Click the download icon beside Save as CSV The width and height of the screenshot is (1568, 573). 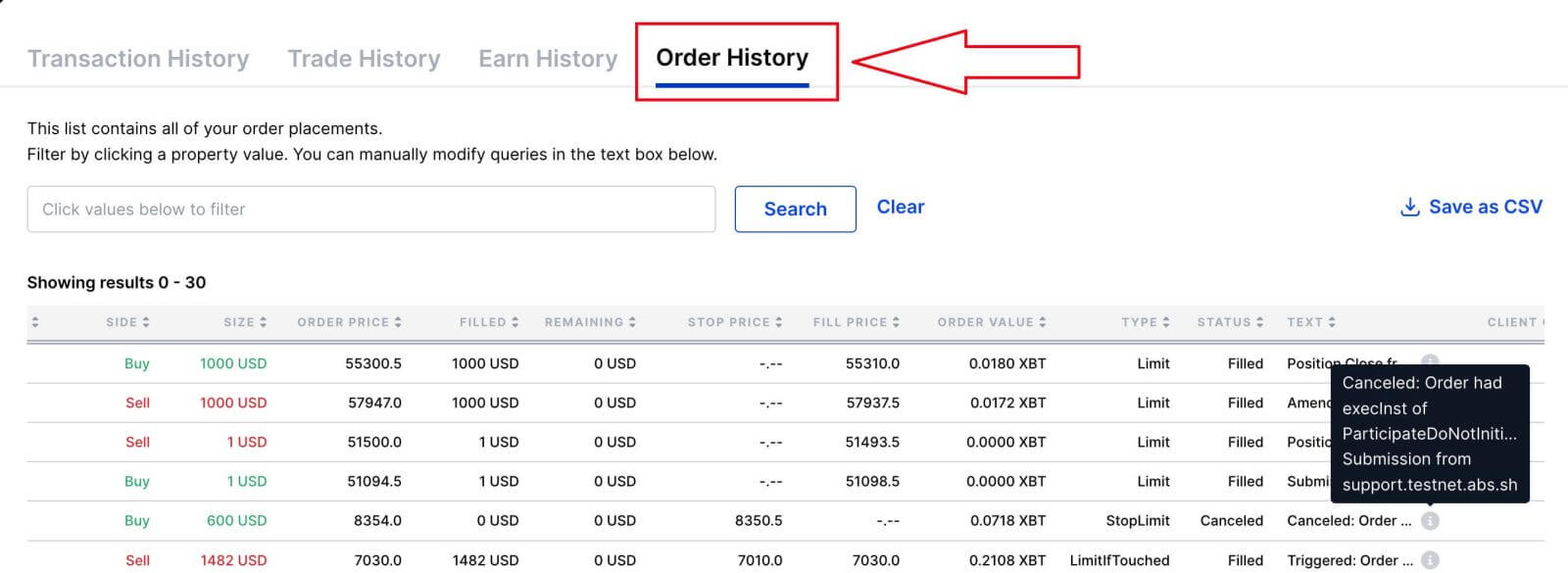point(1409,208)
